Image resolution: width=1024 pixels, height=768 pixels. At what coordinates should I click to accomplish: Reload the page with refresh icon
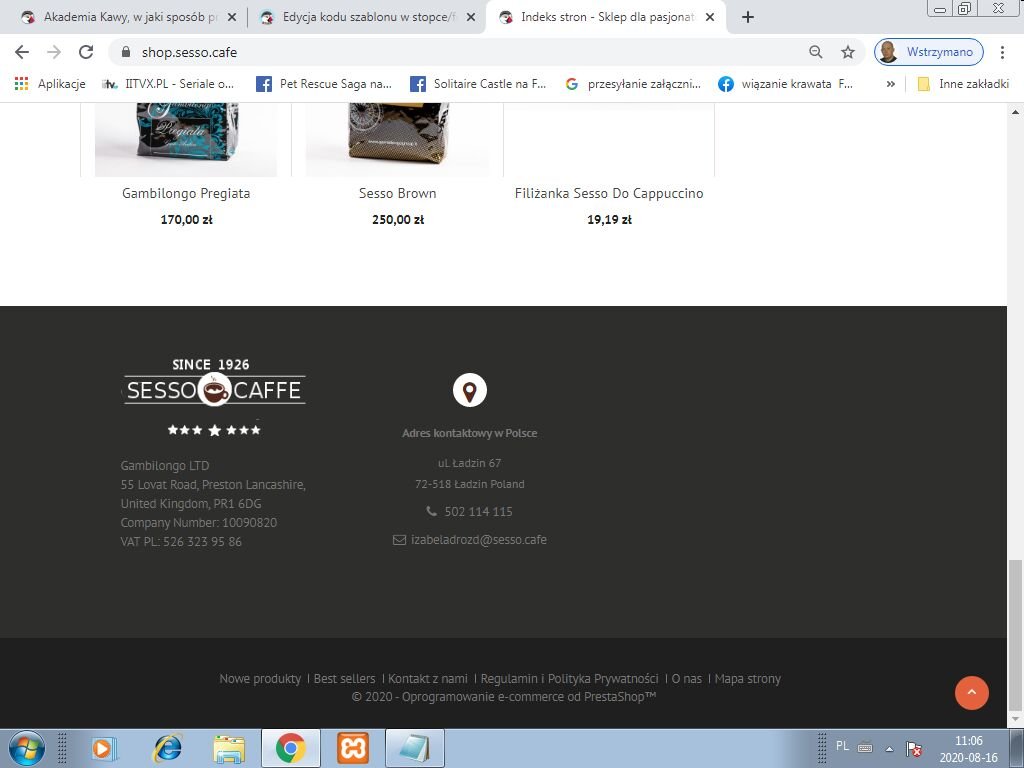(86, 52)
